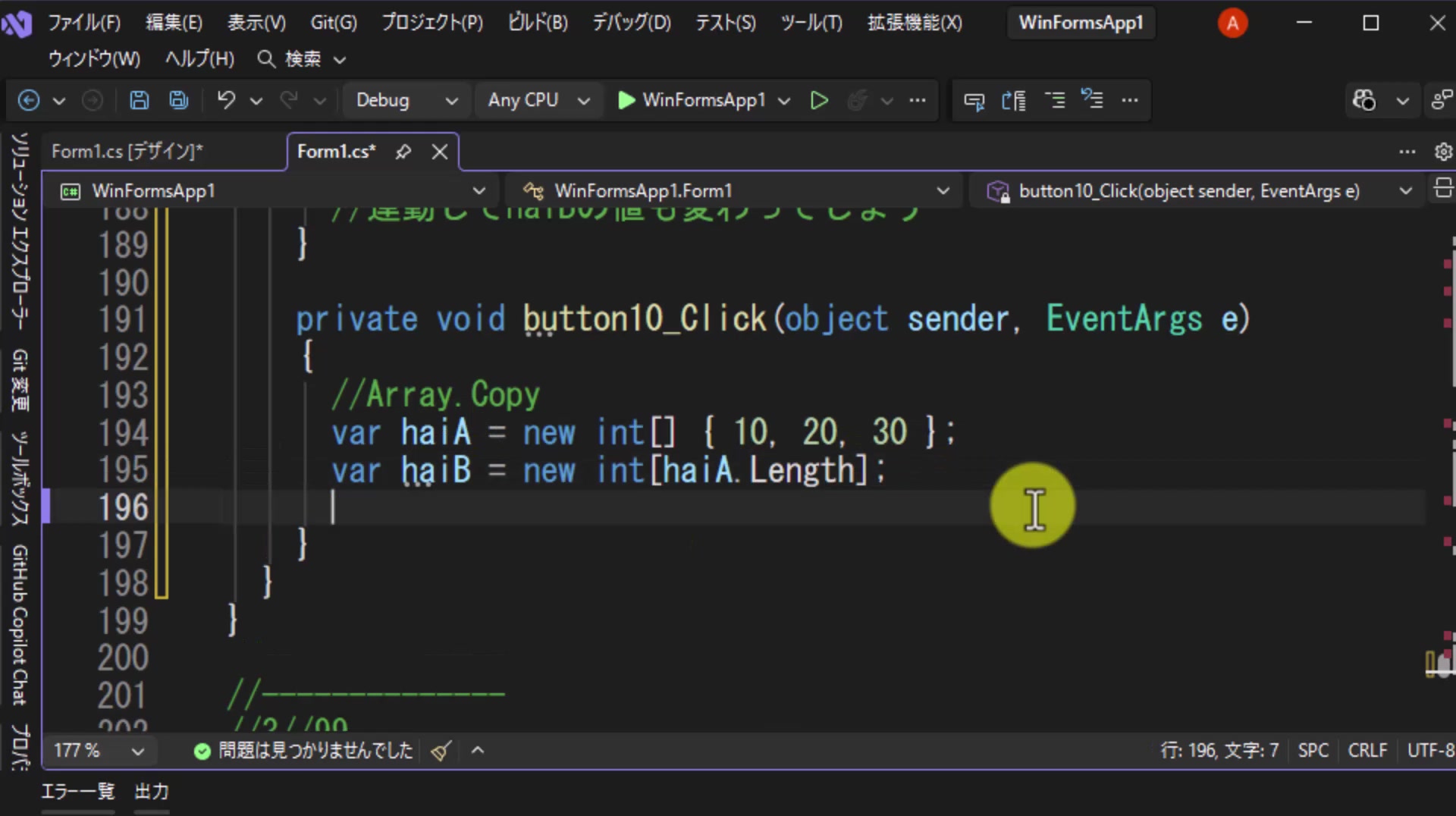Click the Live Share icon at right

1441,100
